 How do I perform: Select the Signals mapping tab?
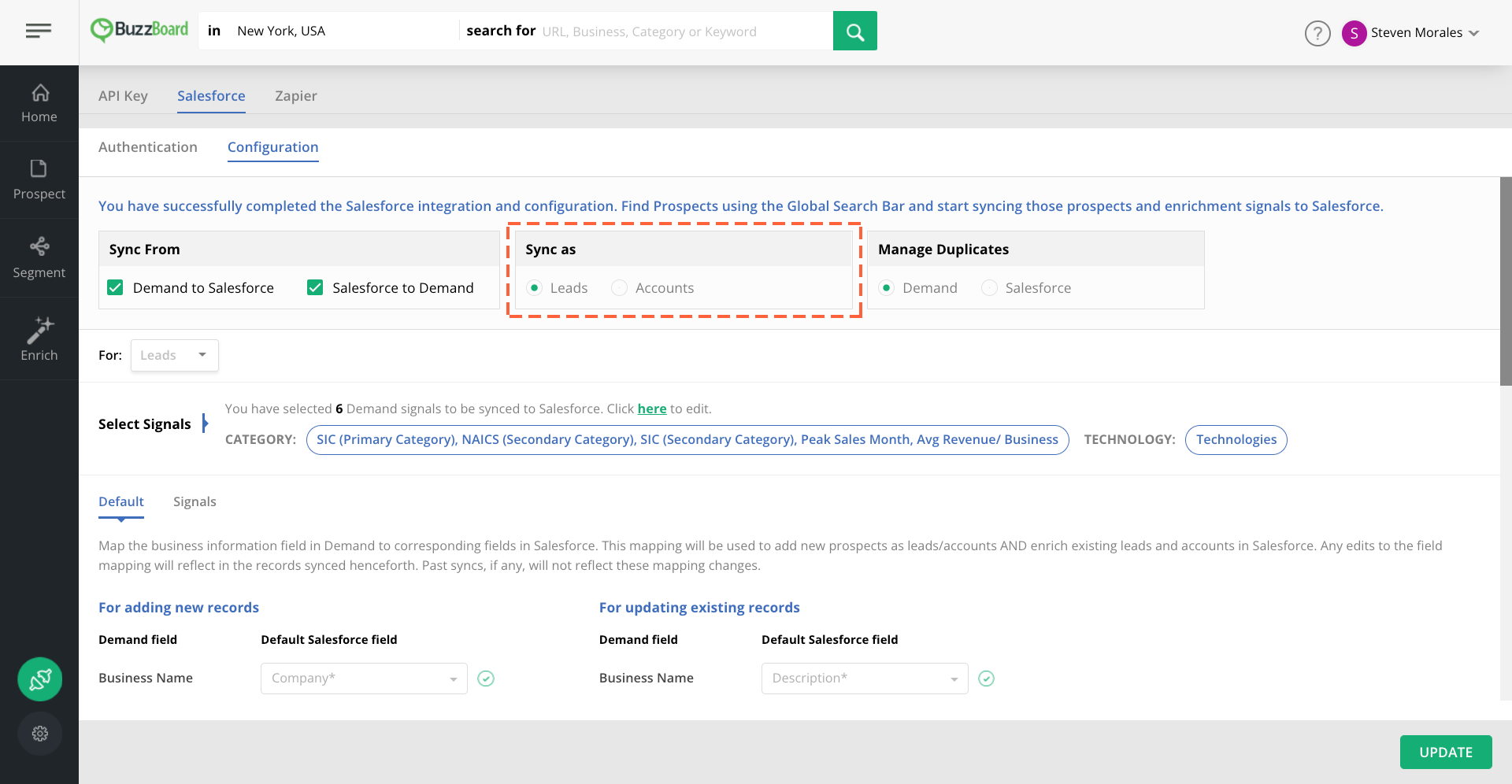tap(195, 501)
